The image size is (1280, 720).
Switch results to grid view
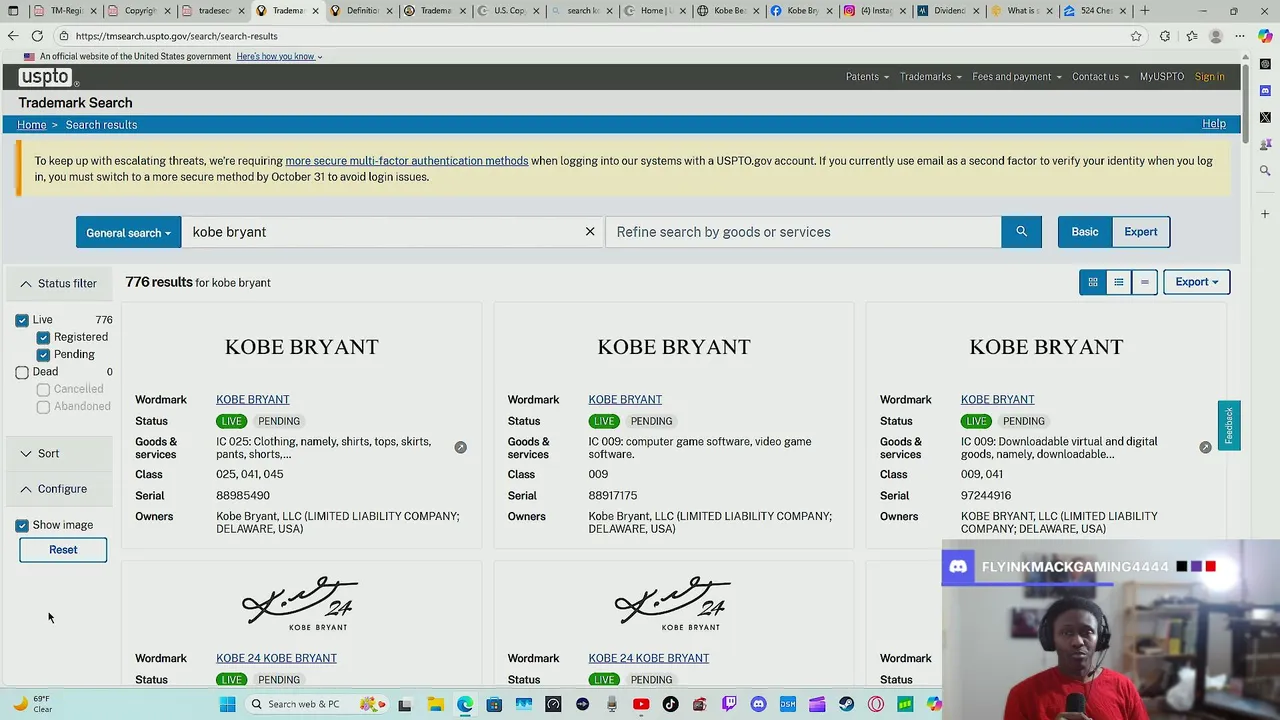pos(1093,282)
